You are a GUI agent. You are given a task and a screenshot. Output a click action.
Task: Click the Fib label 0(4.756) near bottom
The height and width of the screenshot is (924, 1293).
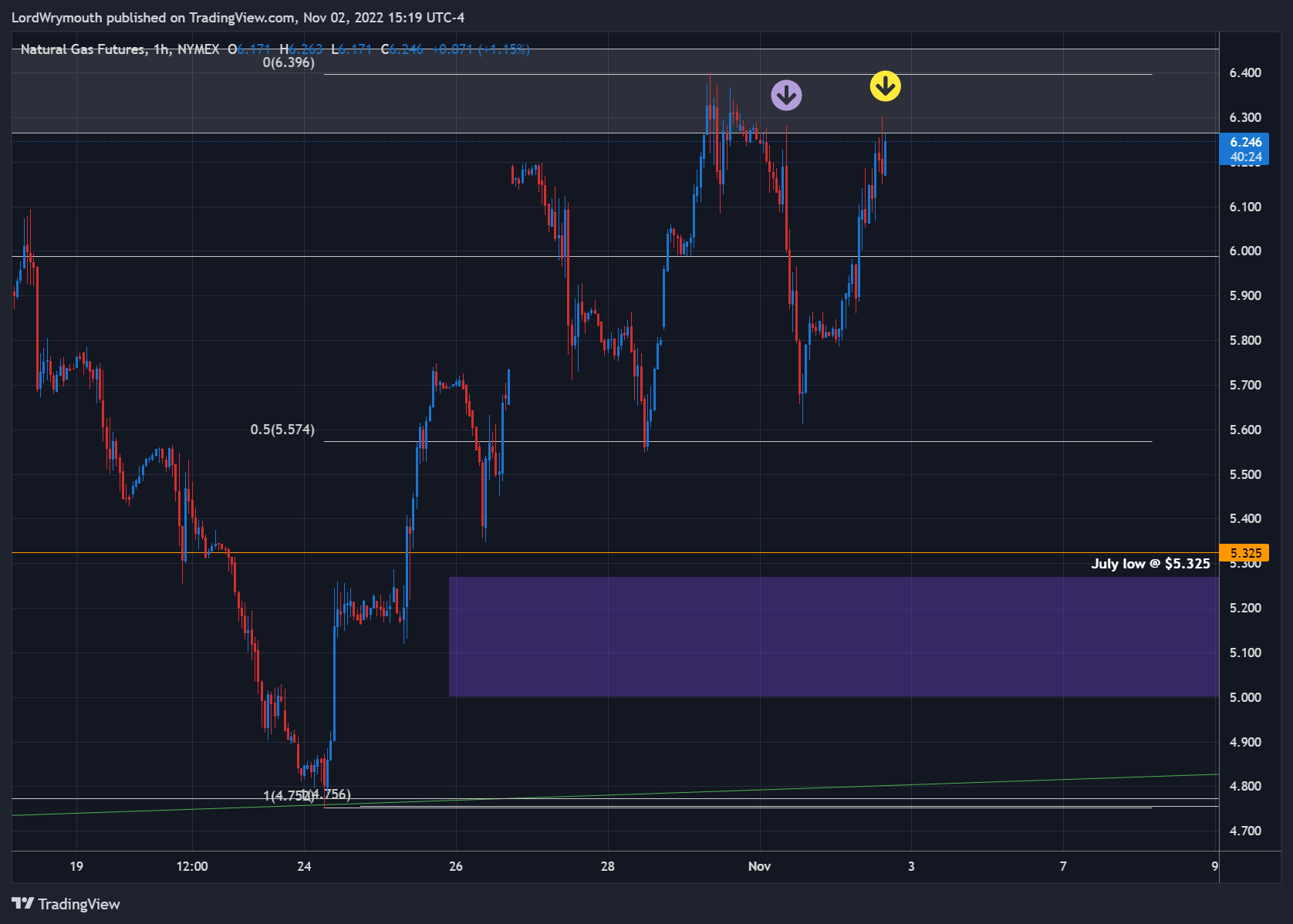point(326,794)
